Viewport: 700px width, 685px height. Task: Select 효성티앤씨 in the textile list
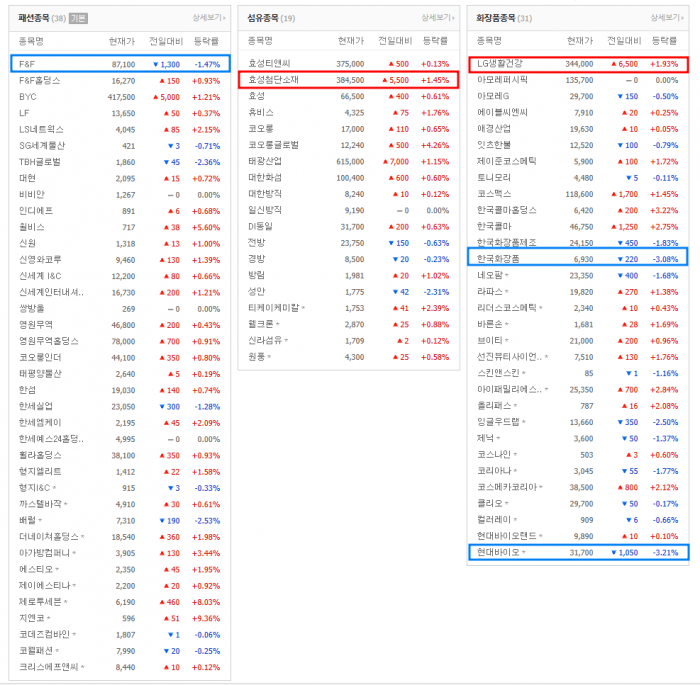(x=269, y=64)
